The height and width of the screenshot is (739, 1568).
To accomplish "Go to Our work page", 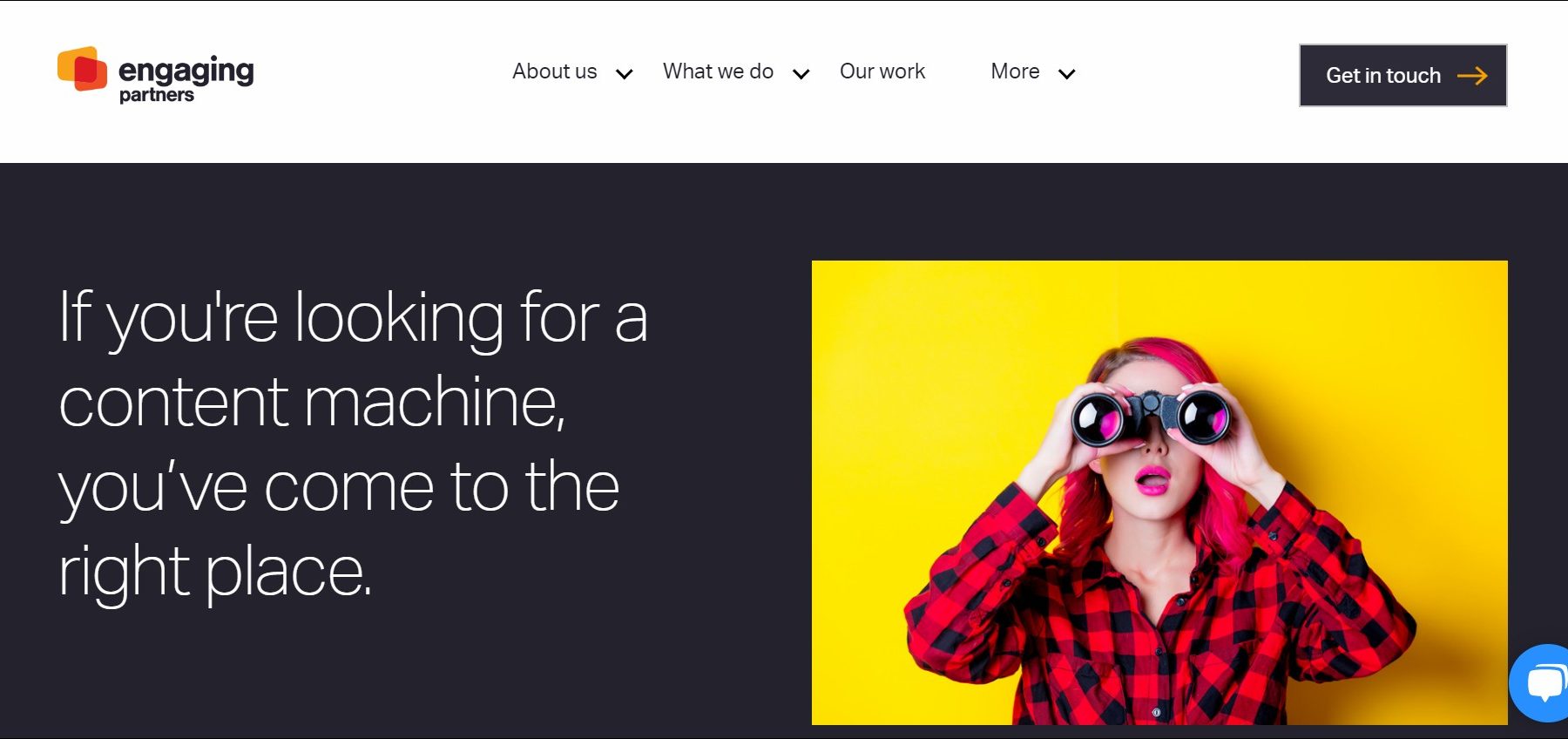I will [882, 71].
